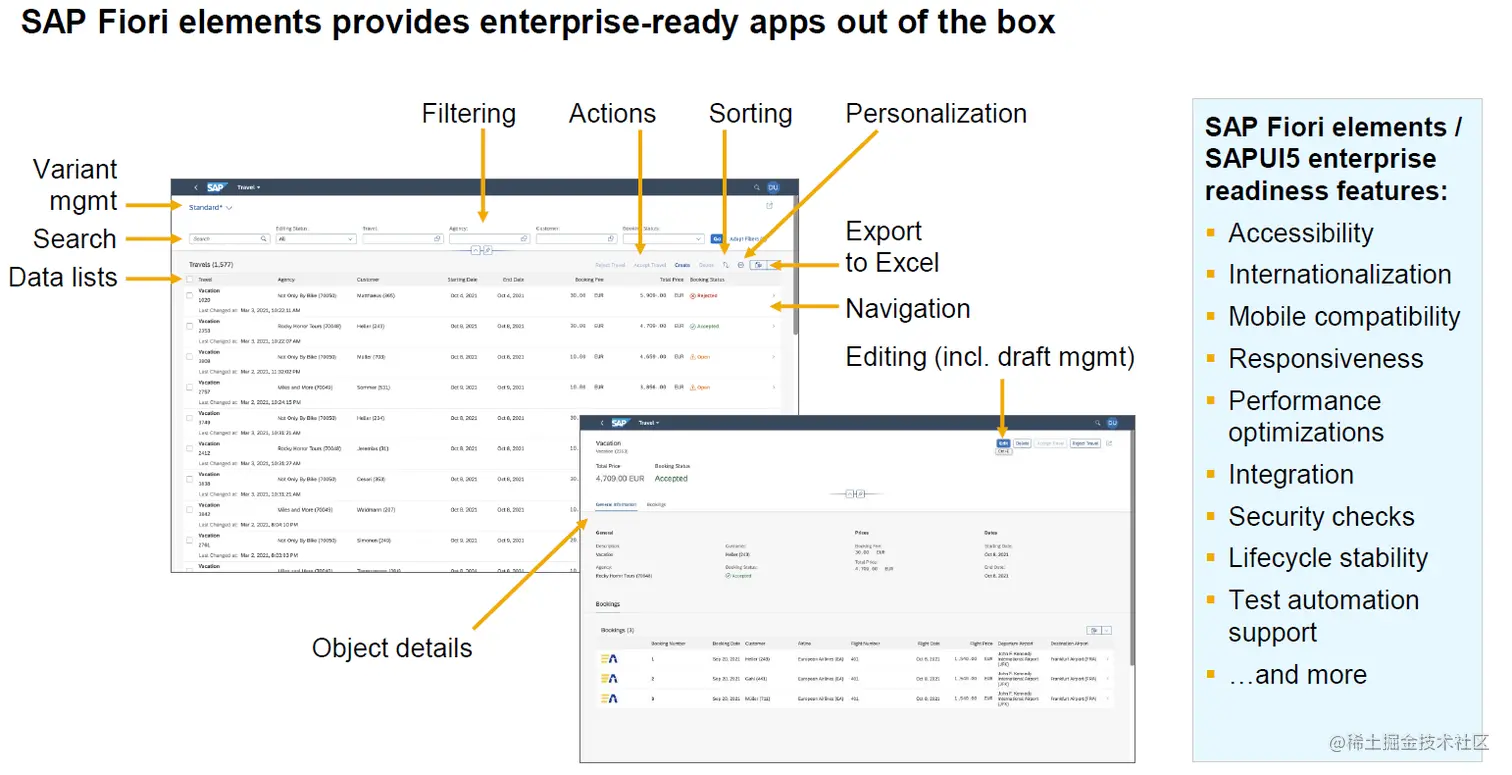Screen dimensions: 1512x775
Task: Open the search magnifier in list window header
Action: pyautogui.click(x=757, y=187)
